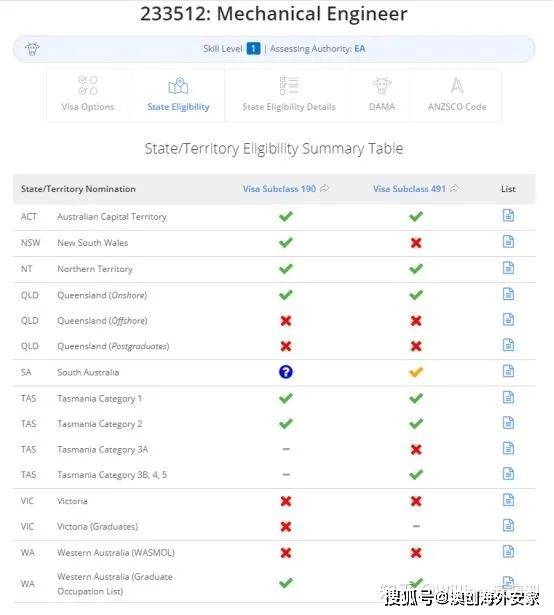Click the EA assessing authority link
The width and height of the screenshot is (554, 615).
pos(360,49)
